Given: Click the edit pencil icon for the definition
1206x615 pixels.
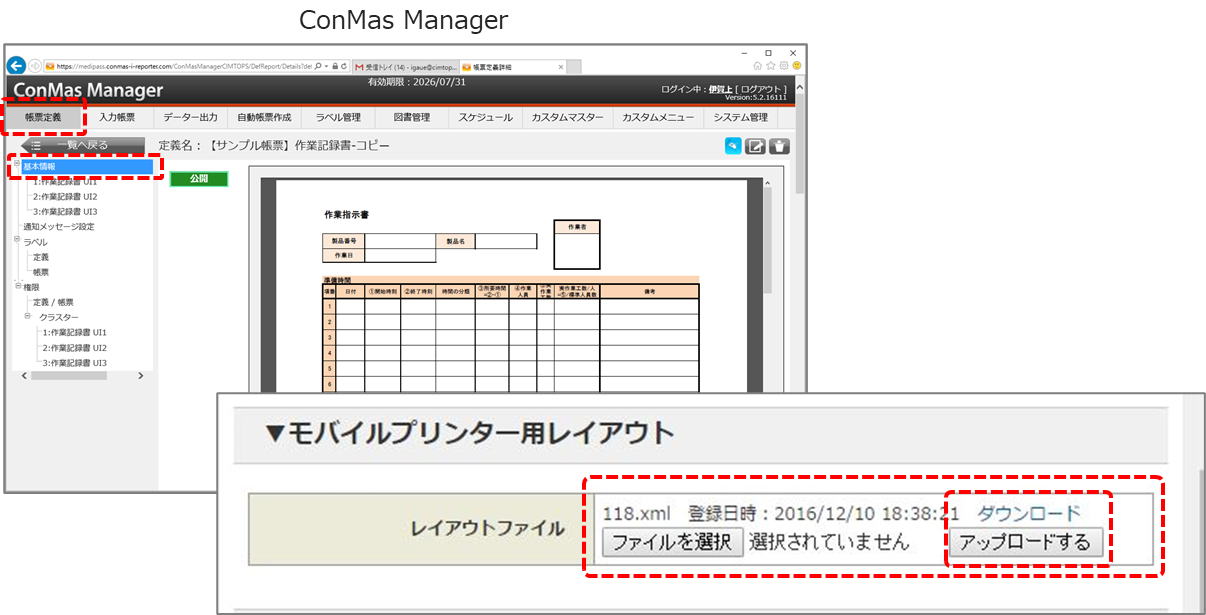Looking at the screenshot, I should tap(757, 146).
